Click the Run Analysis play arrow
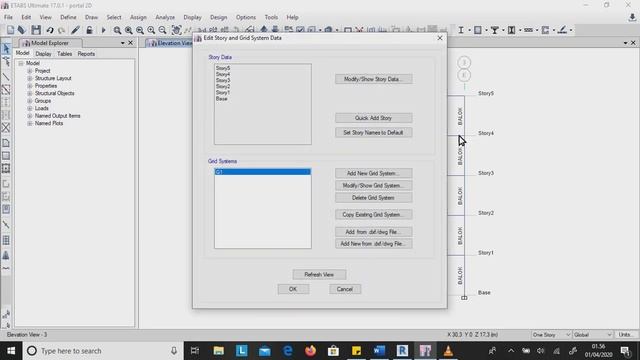 tap(103, 30)
